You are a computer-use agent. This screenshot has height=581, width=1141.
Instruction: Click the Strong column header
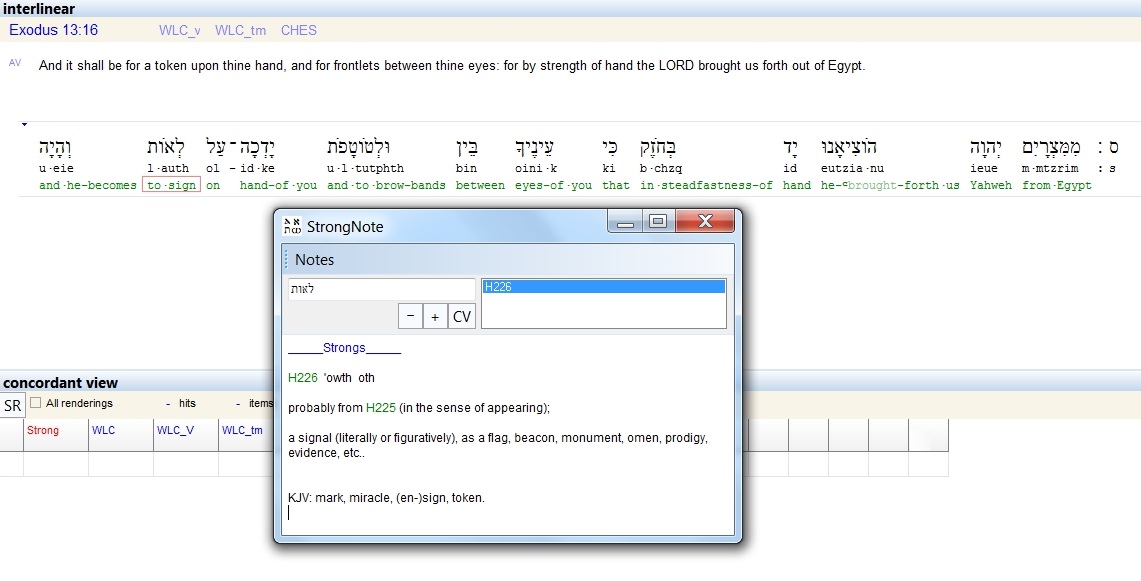[43, 431]
